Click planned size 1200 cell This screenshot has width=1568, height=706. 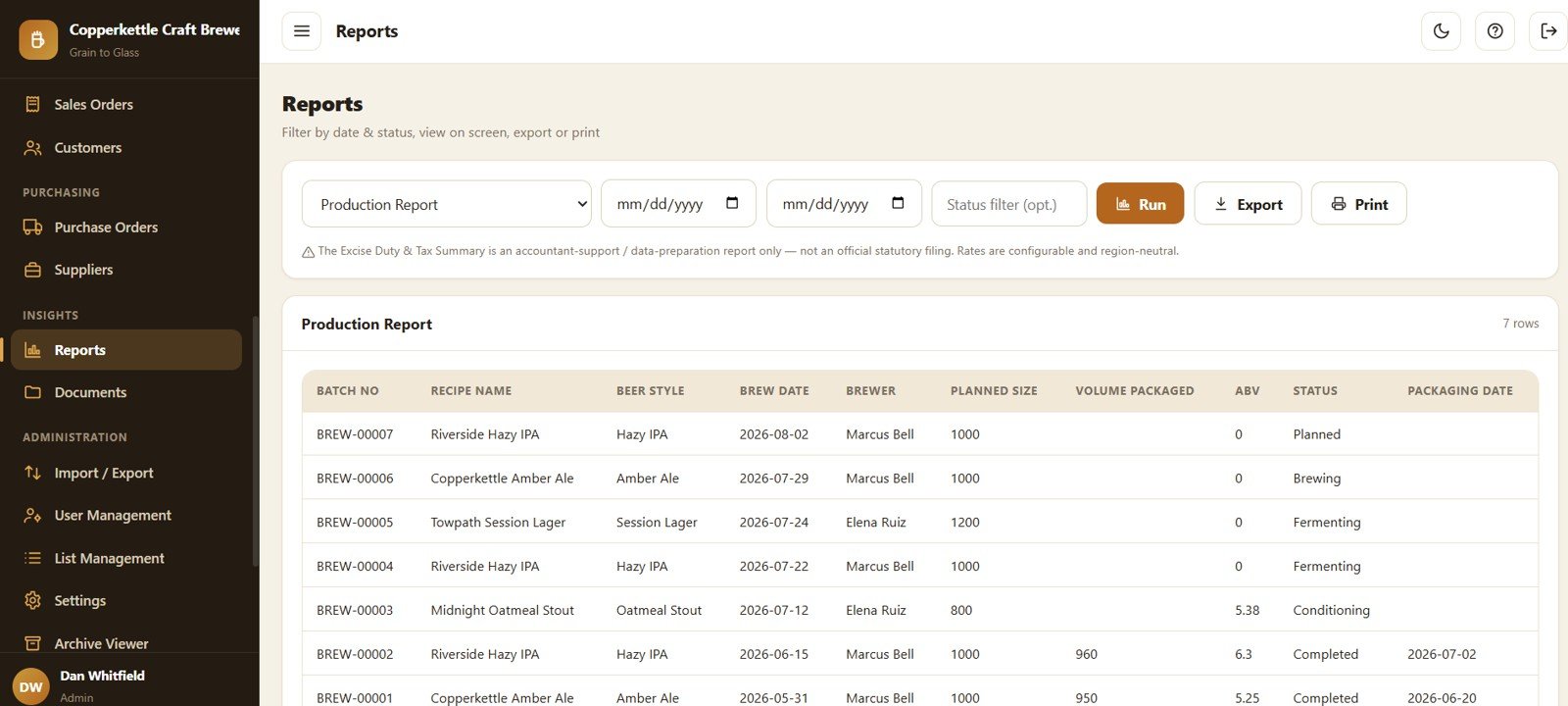pyautogui.click(x=965, y=523)
